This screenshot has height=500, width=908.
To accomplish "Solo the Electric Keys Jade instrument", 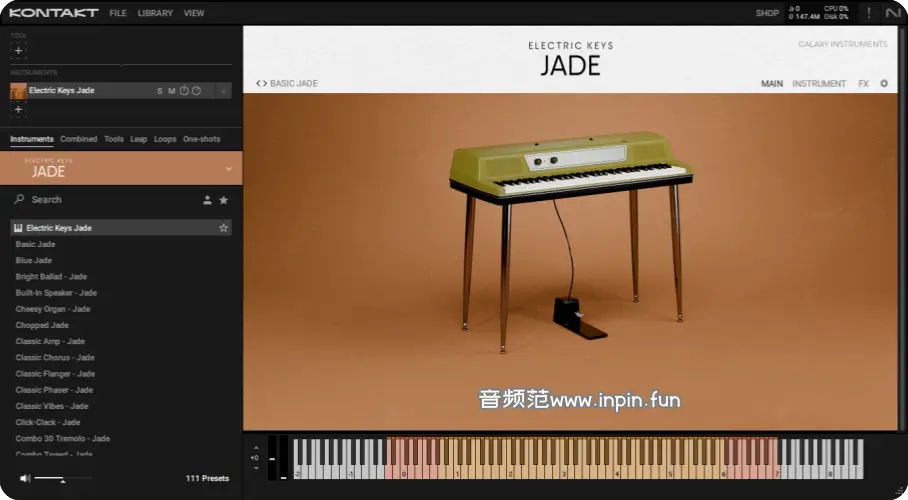I will 159,91.
